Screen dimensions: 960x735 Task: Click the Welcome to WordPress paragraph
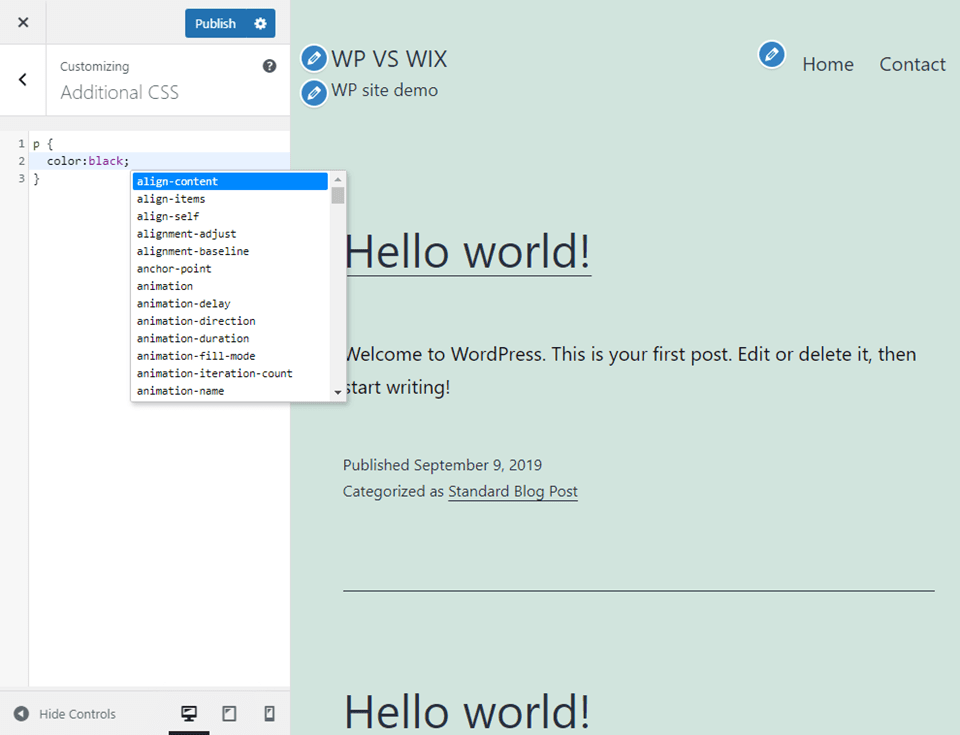[x=631, y=371]
